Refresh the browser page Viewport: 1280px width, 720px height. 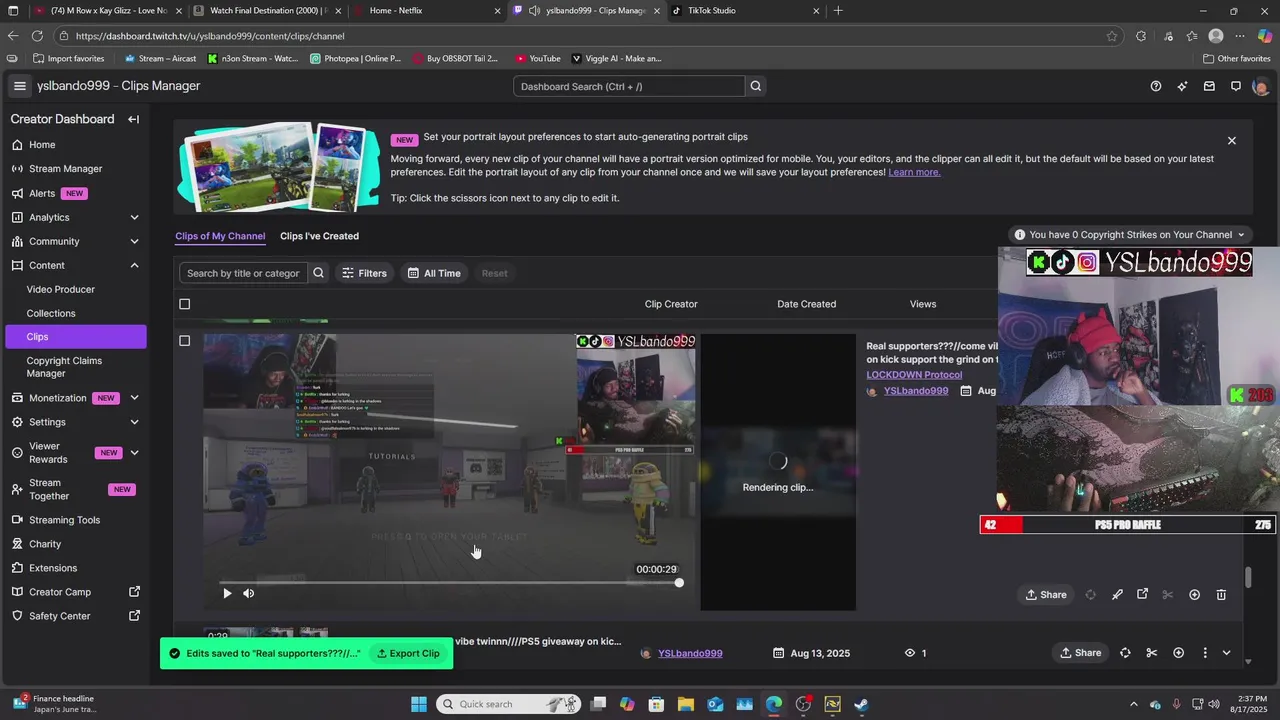(37, 36)
